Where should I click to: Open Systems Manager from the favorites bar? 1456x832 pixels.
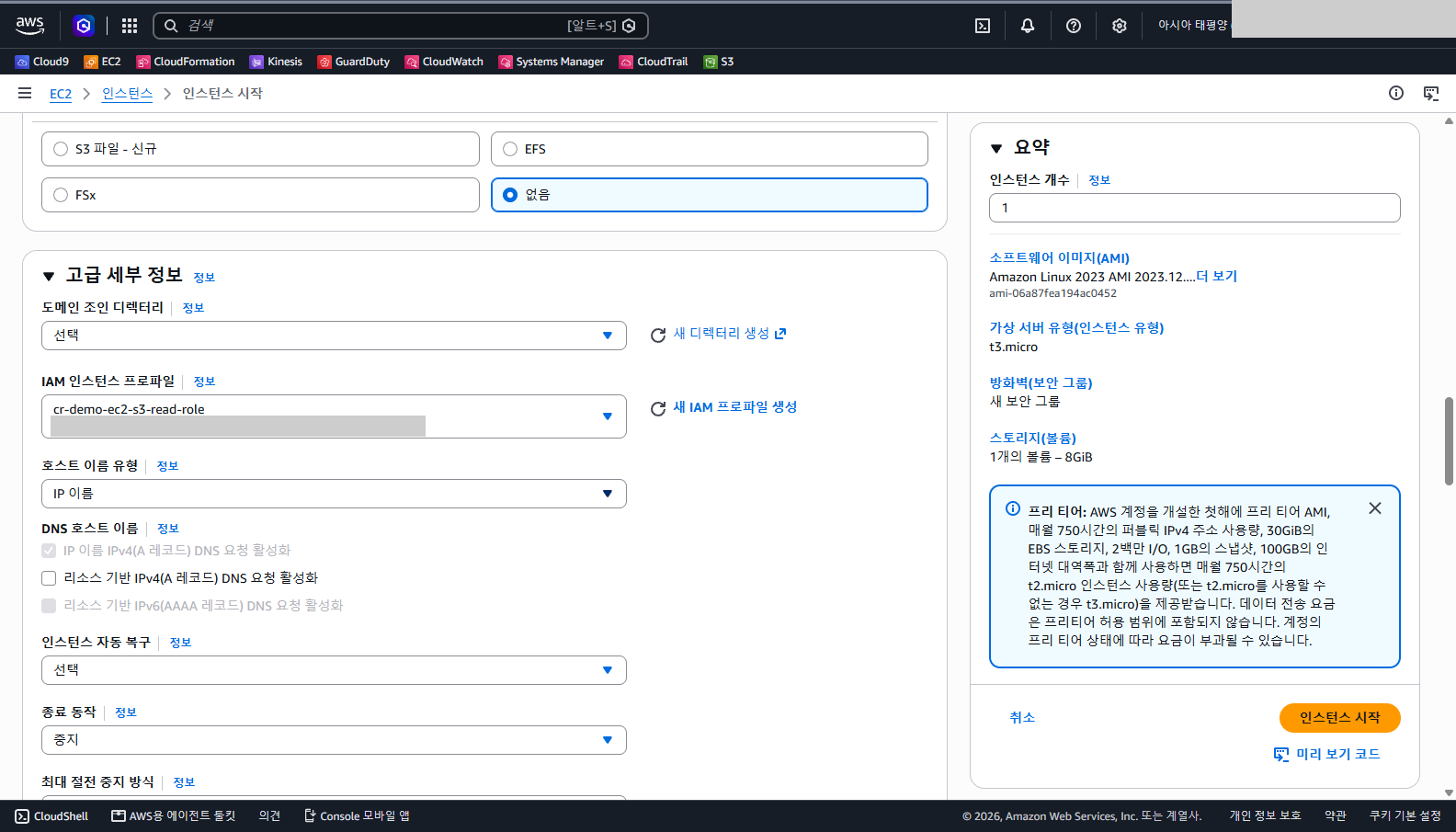[552, 62]
